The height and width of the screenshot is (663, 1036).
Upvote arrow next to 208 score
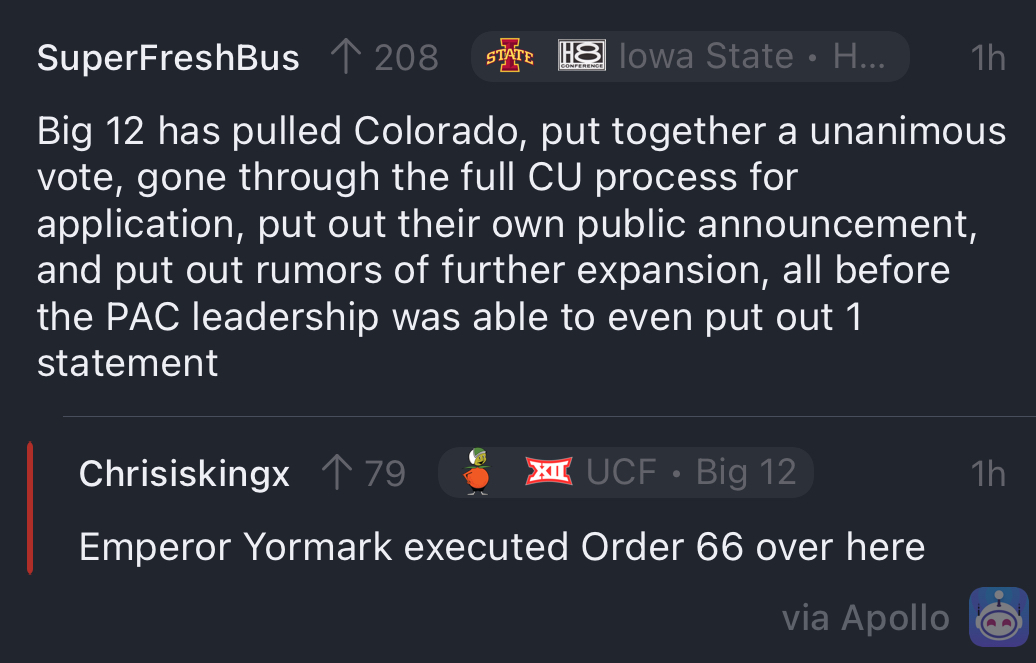346,56
